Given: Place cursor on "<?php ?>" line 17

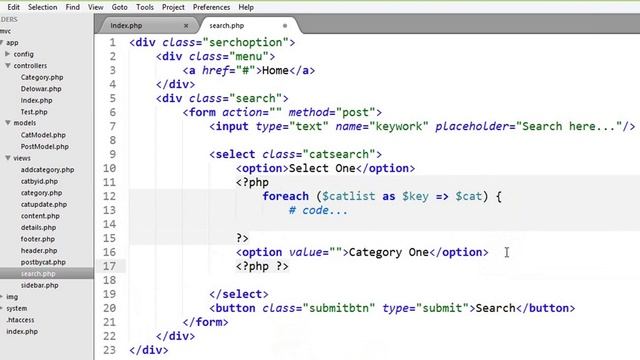Looking at the screenshot, I should [x=262, y=266].
